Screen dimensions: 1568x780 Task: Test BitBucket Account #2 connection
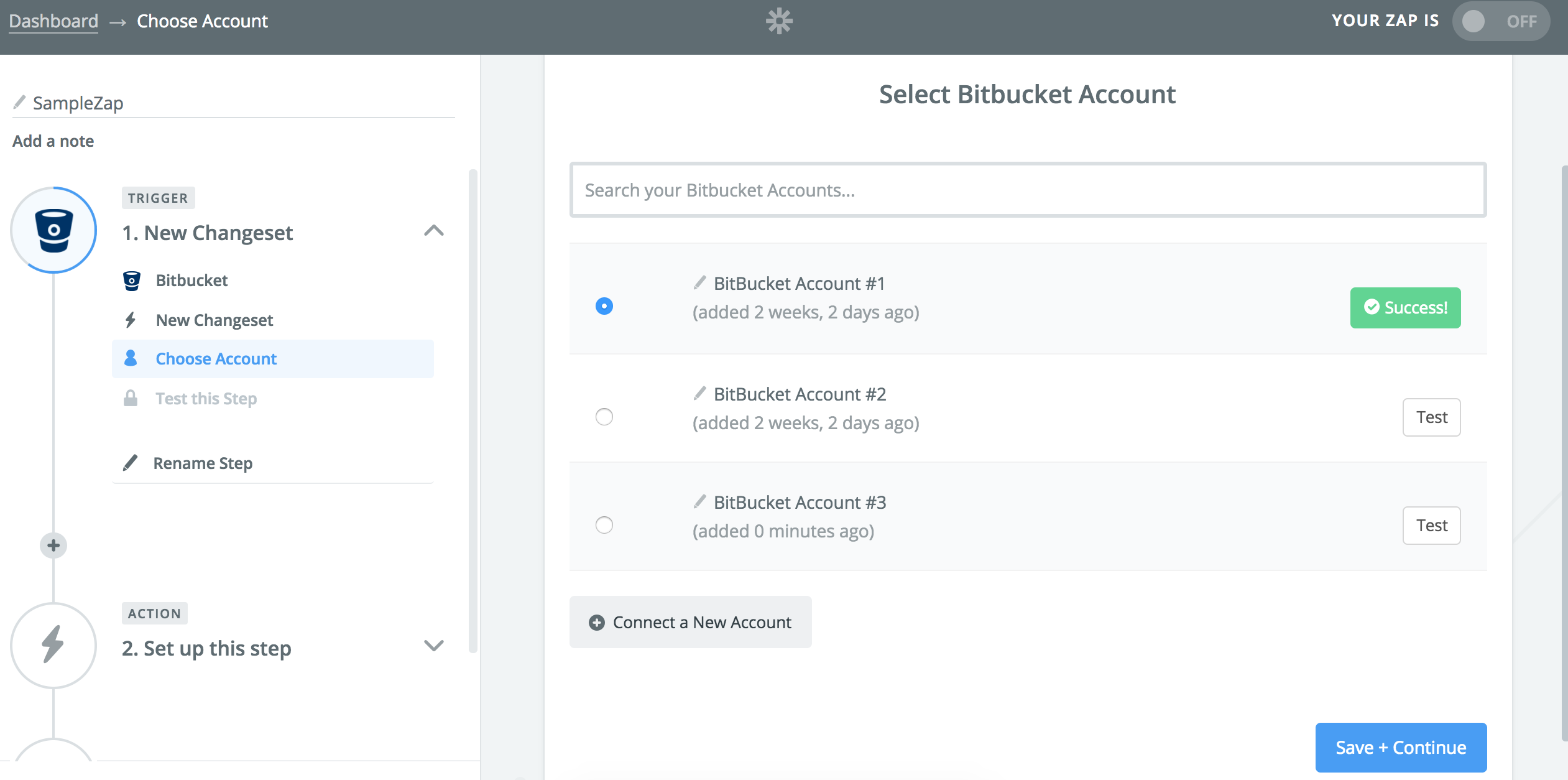click(x=1432, y=417)
